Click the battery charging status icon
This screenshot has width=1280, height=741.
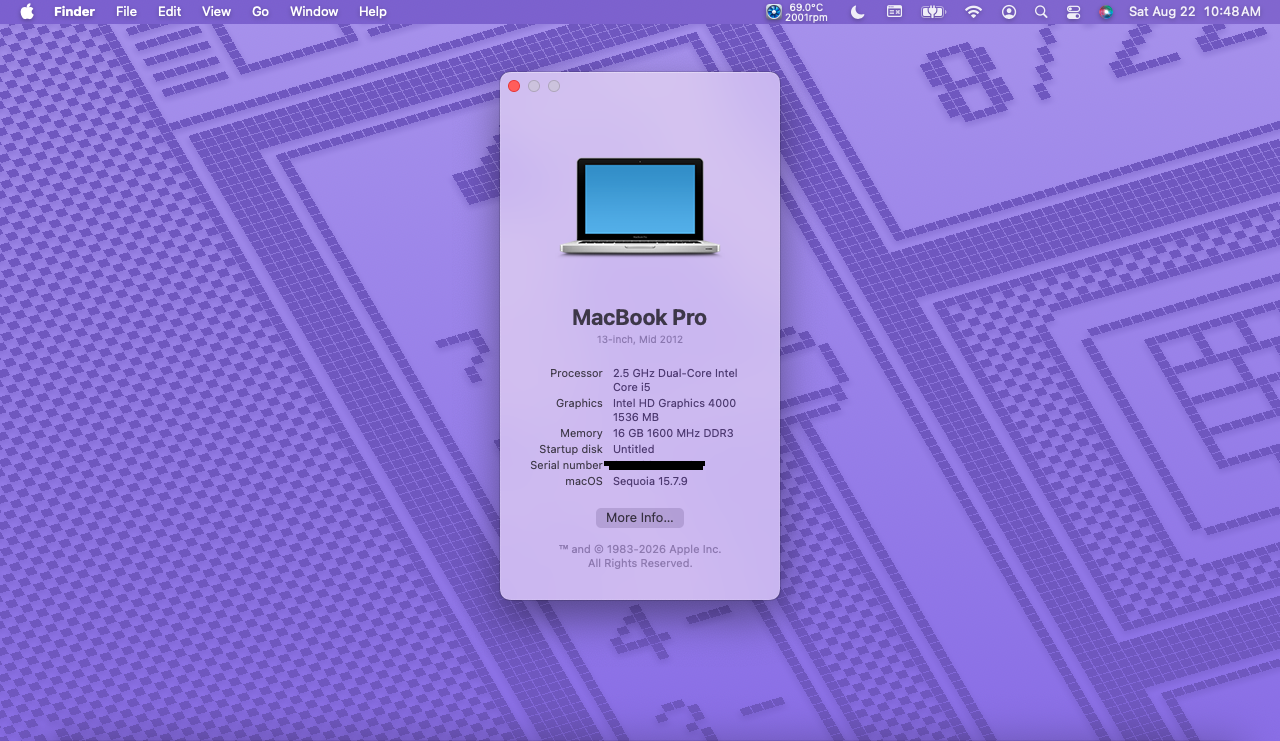pos(933,12)
